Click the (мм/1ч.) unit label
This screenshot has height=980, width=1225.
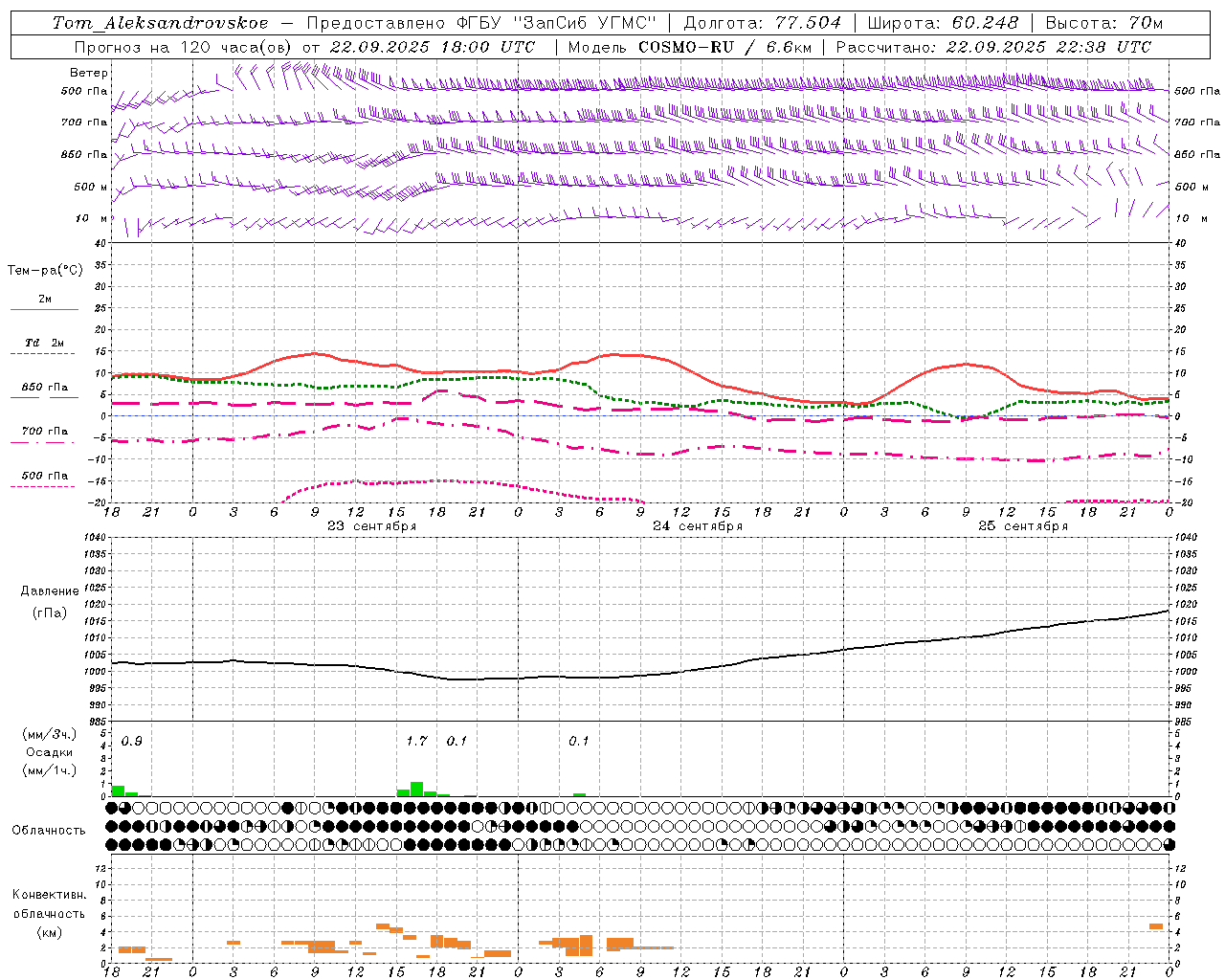click(50, 769)
